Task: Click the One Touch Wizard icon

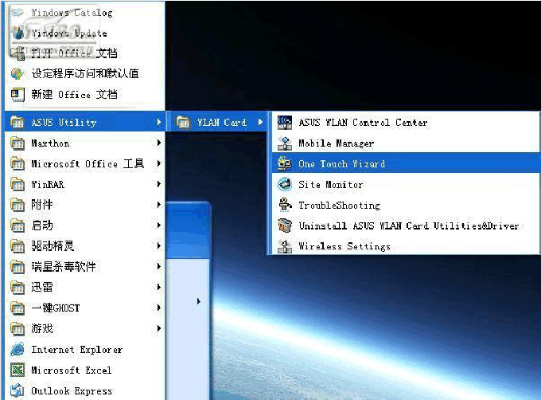Action: coord(285,164)
